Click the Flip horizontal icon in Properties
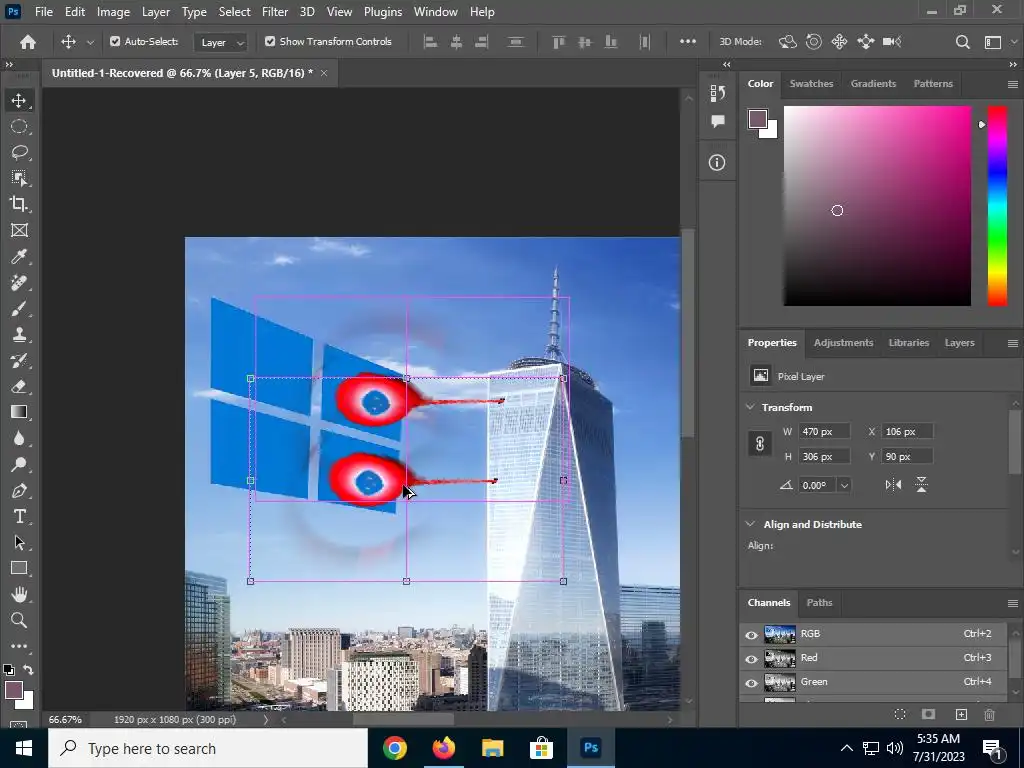 click(893, 485)
